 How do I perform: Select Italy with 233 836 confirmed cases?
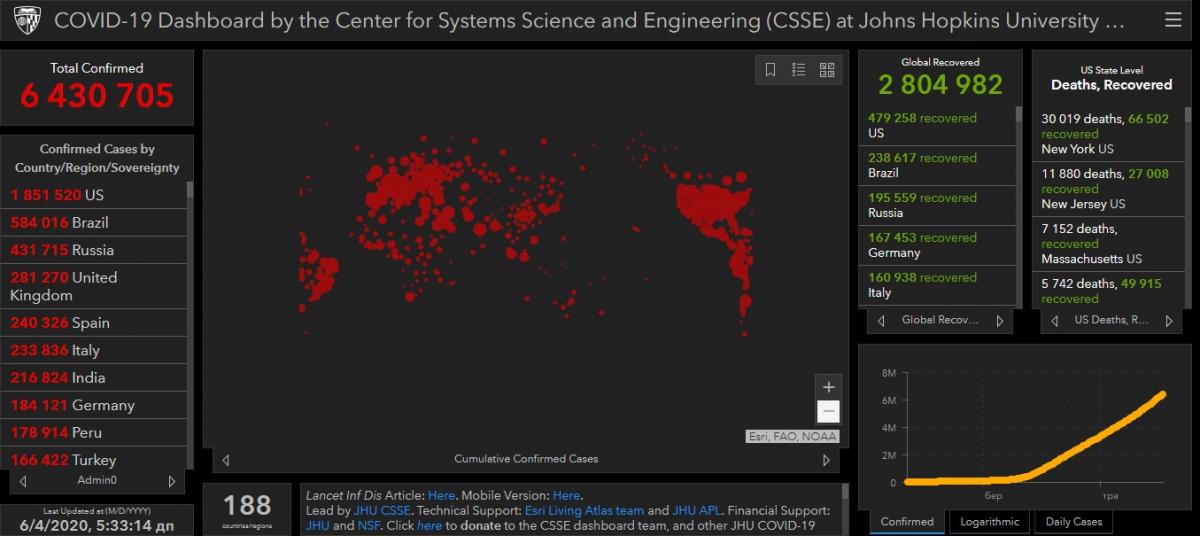coord(94,350)
